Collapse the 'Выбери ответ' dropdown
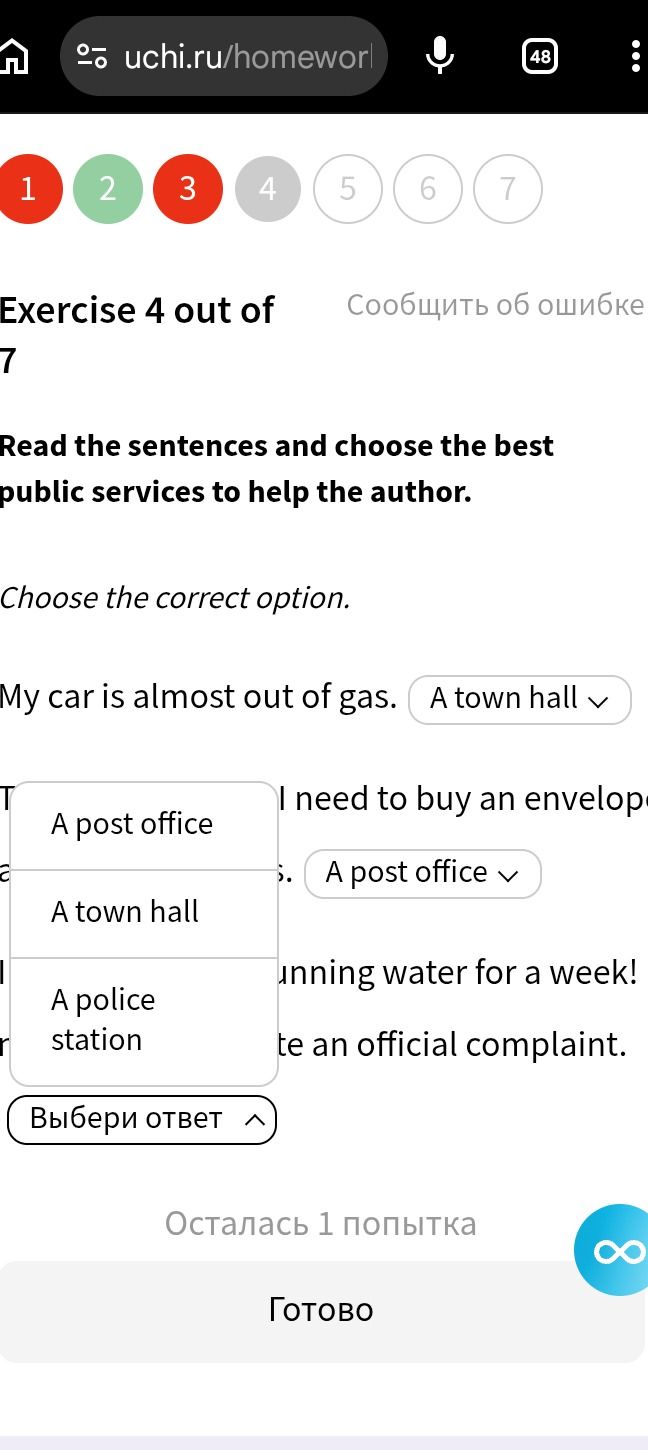This screenshot has width=648, height=1450. (x=142, y=1119)
